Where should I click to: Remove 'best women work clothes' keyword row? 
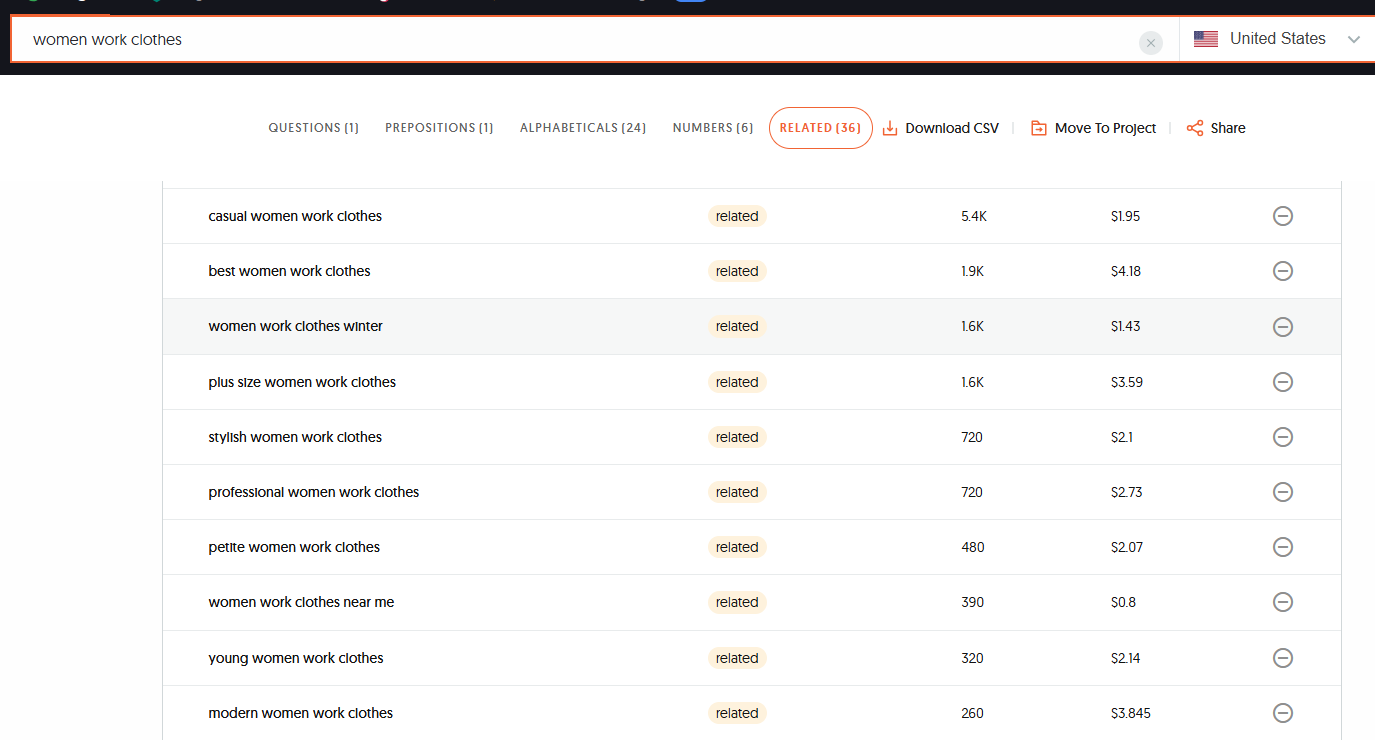(x=1283, y=271)
